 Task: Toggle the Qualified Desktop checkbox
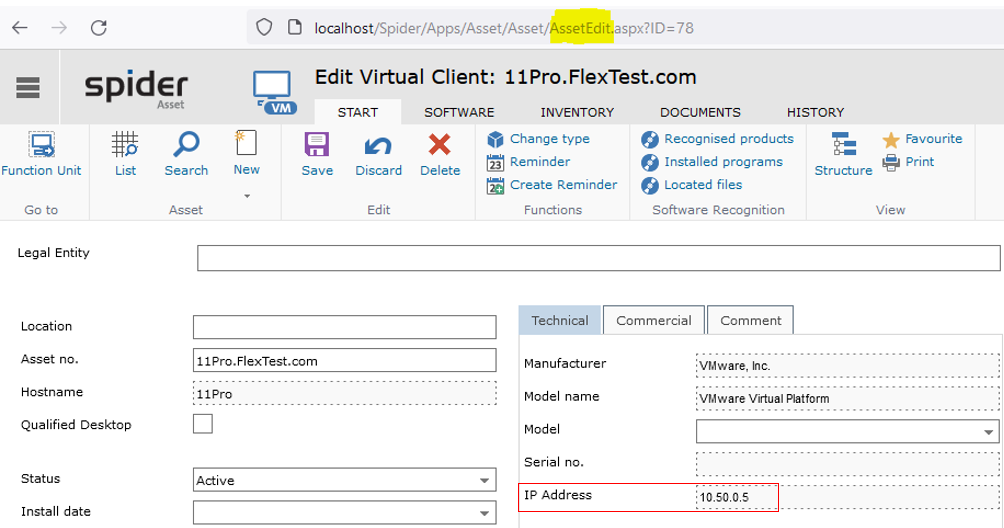203,424
